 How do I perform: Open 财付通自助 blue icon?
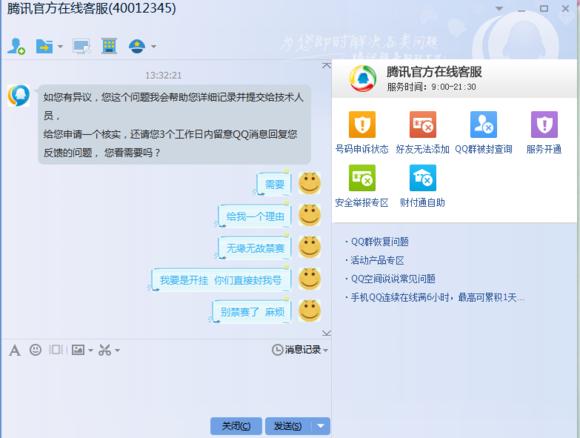[423, 178]
